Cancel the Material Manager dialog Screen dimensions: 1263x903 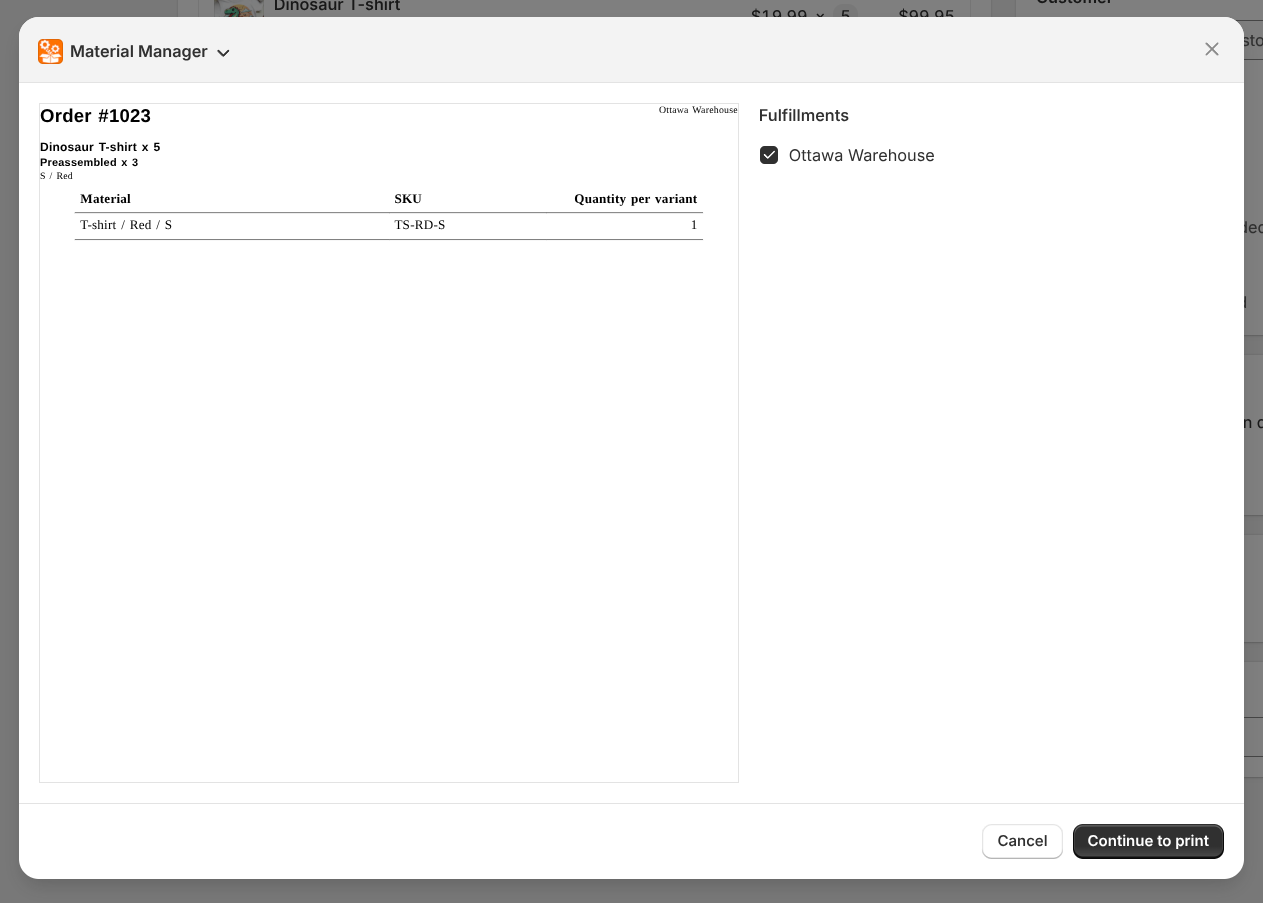[x=1022, y=841]
